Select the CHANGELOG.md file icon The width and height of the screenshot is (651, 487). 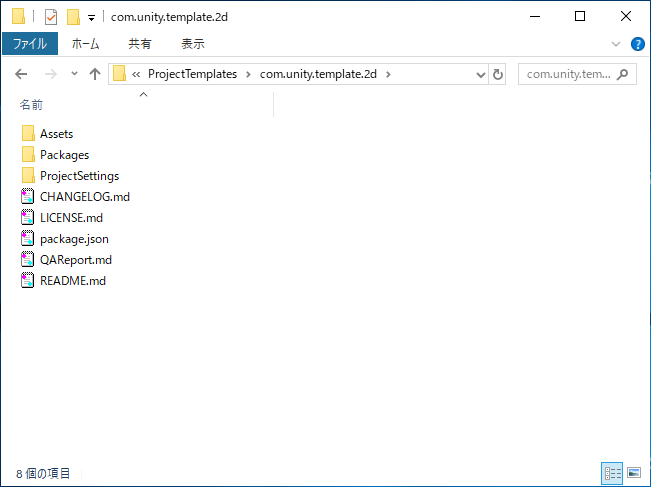[27, 196]
